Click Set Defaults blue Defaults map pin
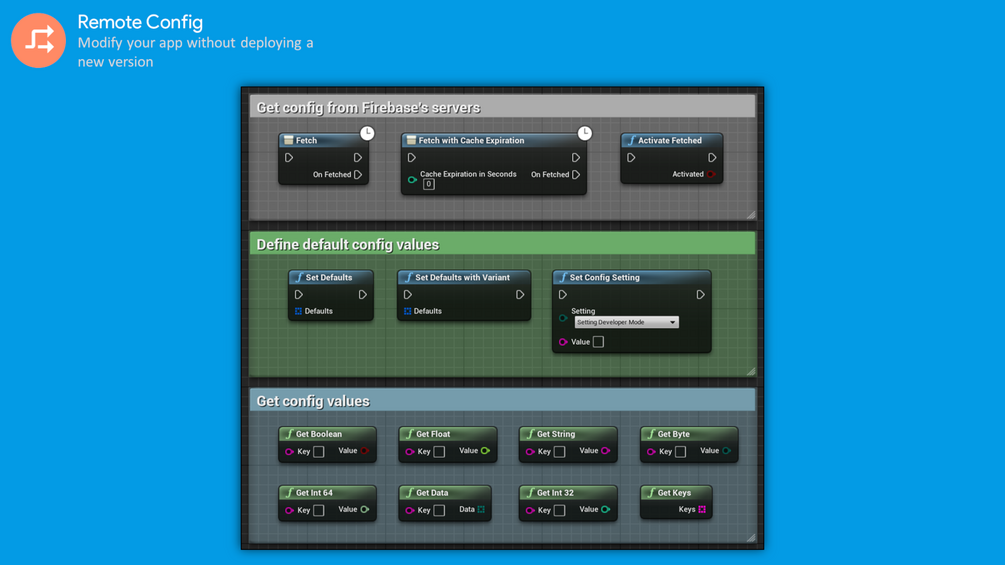This screenshot has width=1005, height=565. pos(298,311)
